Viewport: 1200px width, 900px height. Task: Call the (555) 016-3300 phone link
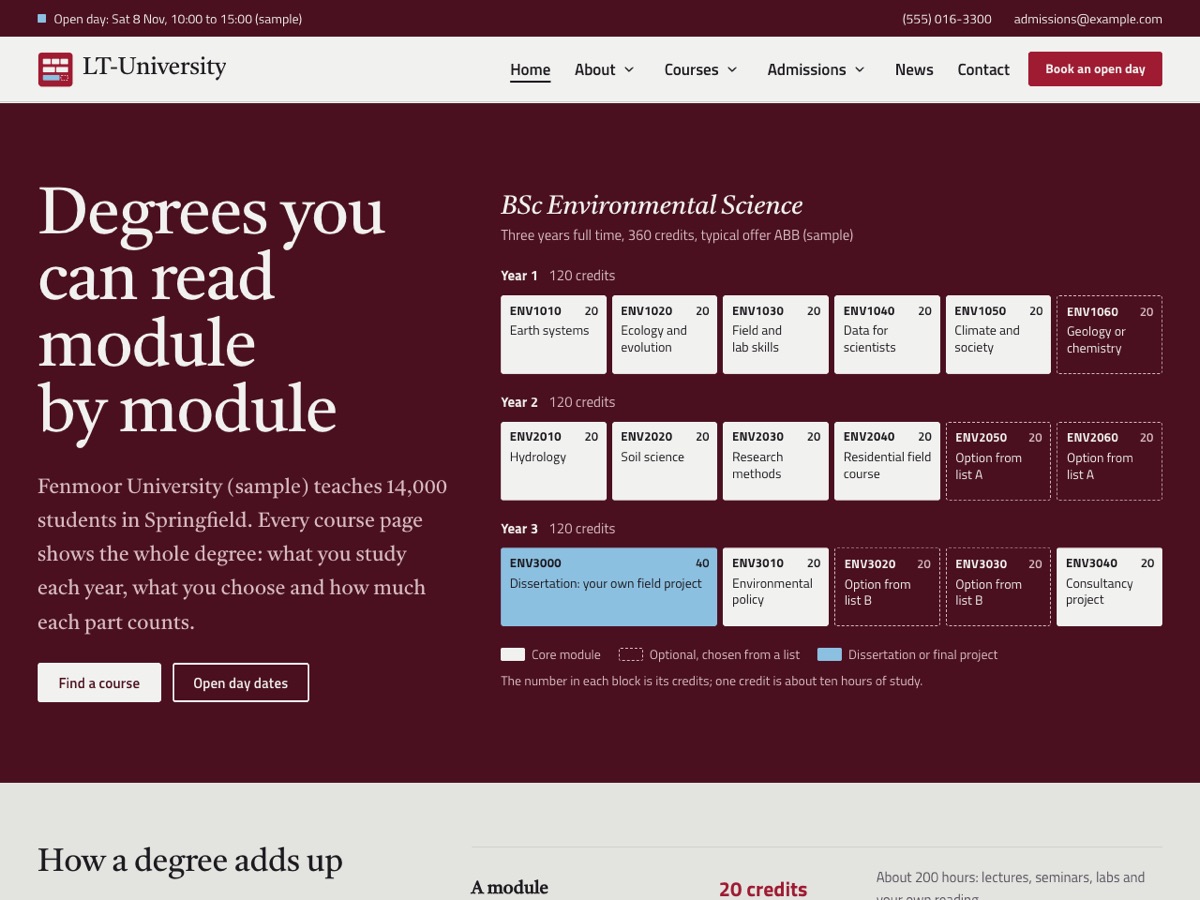947,19
